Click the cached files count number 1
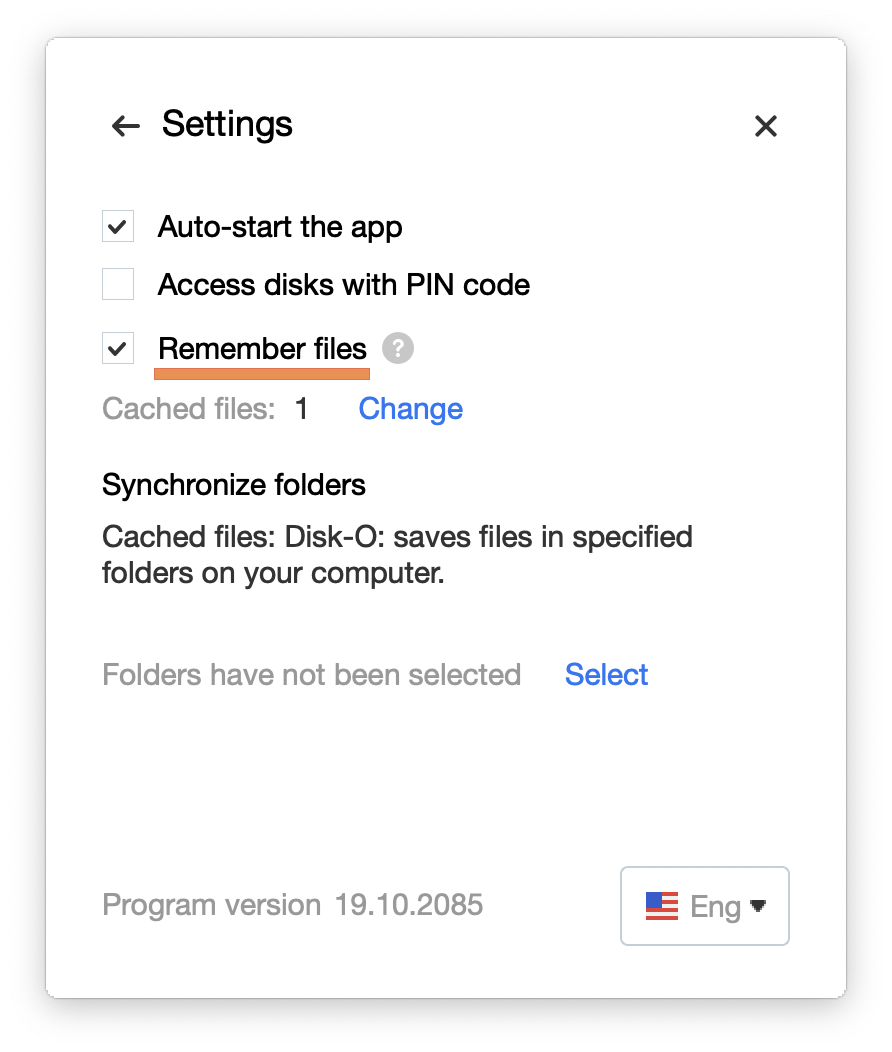Screen dimensions: 892x1052 302,409
